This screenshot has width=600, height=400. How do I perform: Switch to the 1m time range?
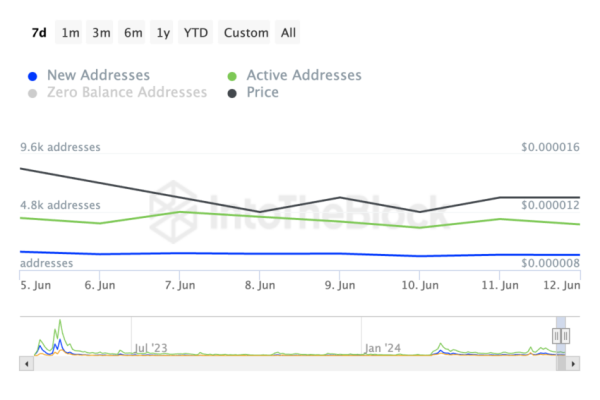point(70,33)
